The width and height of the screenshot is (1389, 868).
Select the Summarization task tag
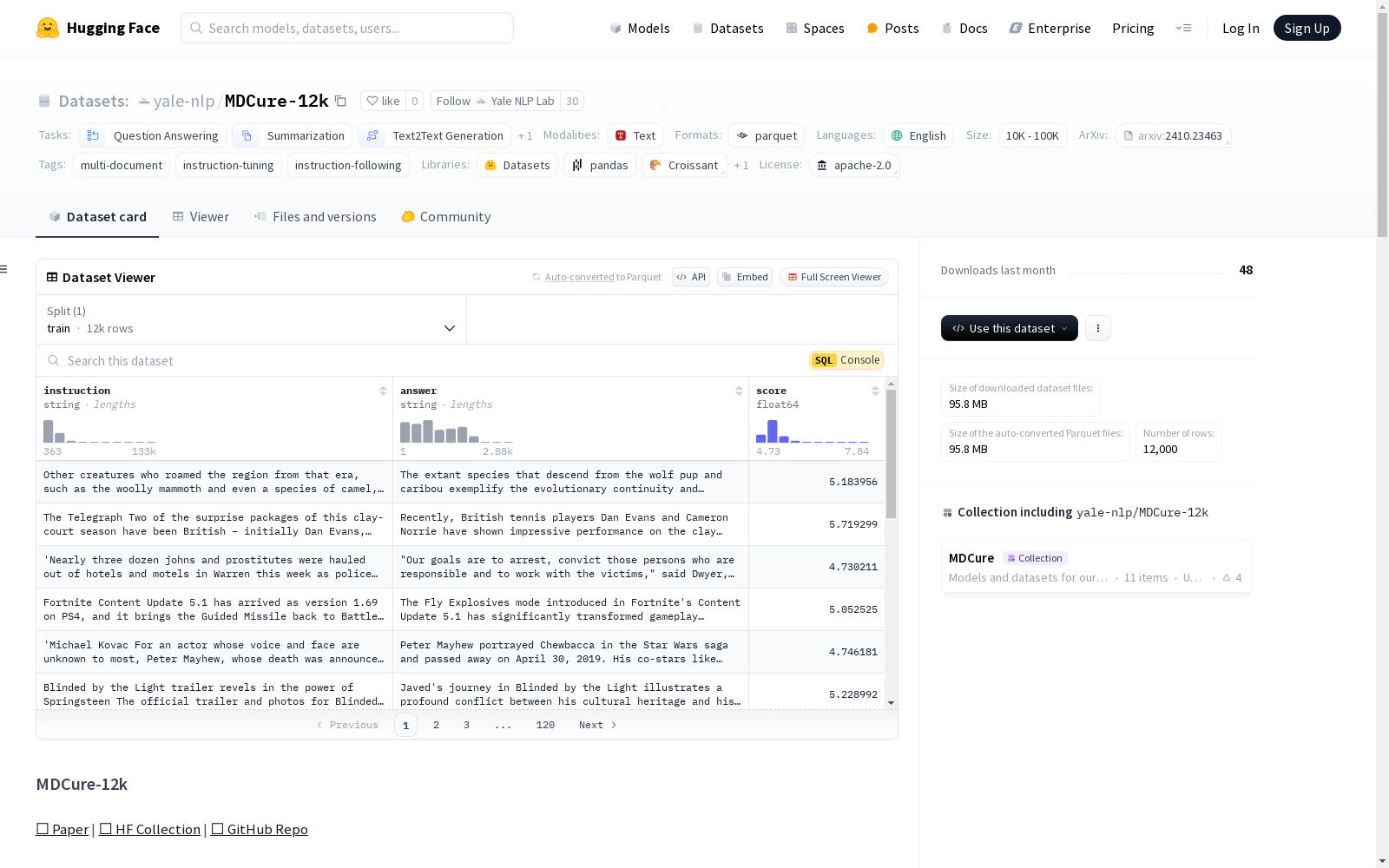tap(293, 135)
